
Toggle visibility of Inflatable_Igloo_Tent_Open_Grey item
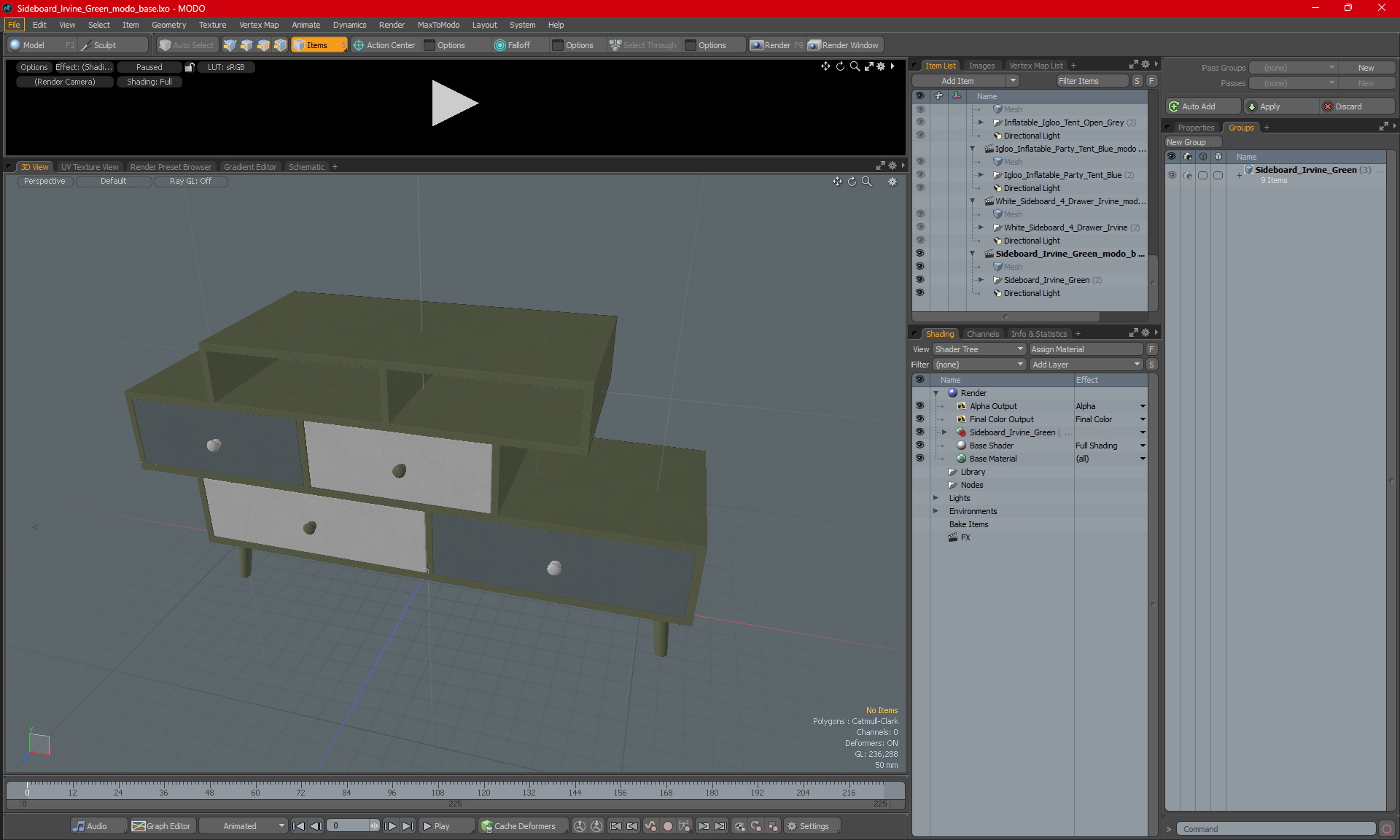point(920,122)
